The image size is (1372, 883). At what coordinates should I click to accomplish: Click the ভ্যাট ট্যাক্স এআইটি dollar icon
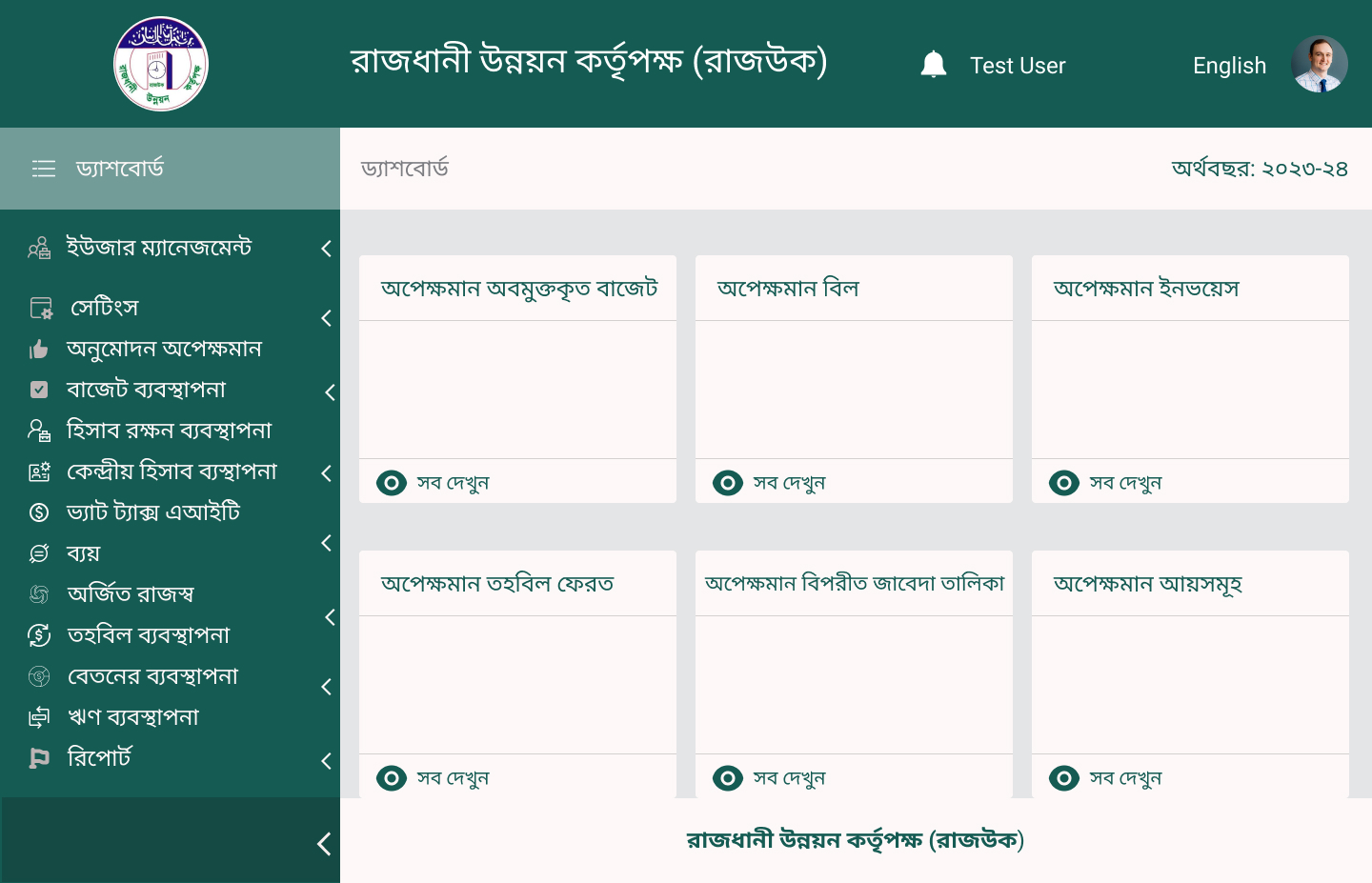pyautogui.click(x=39, y=512)
